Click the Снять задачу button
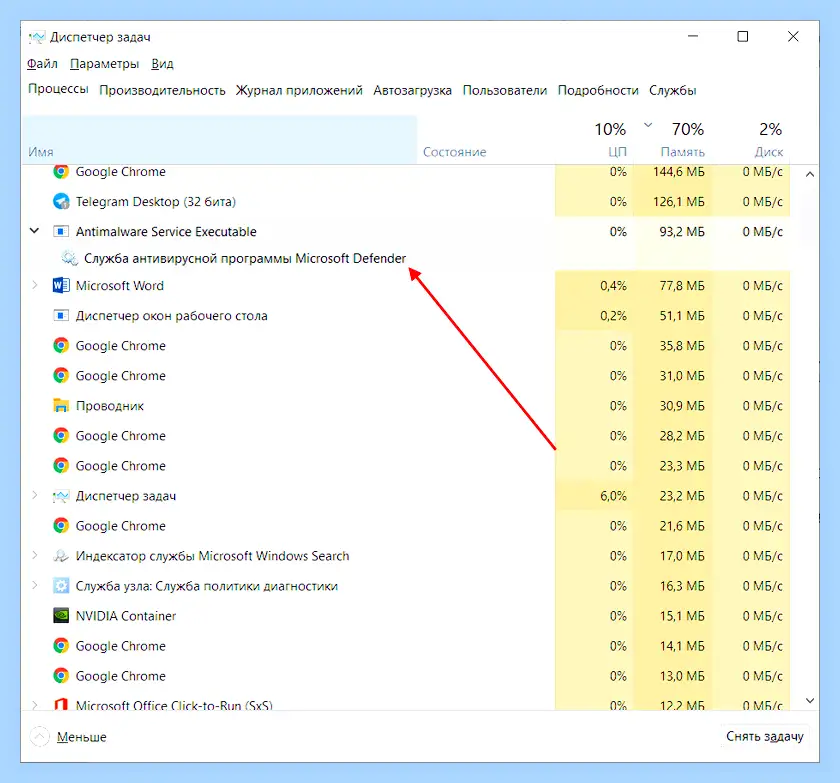The image size is (840, 783). tap(764, 736)
